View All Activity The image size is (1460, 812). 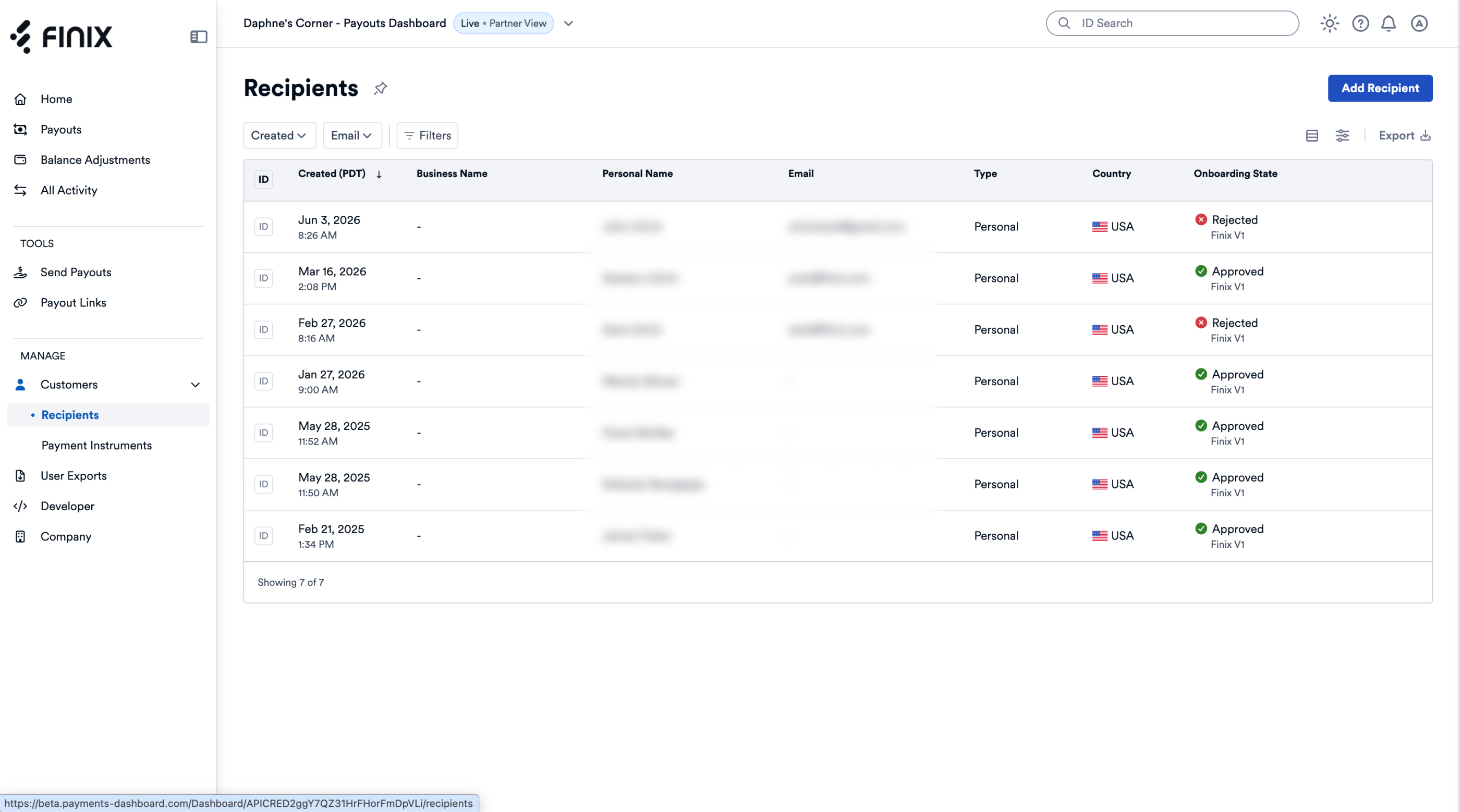(69, 190)
